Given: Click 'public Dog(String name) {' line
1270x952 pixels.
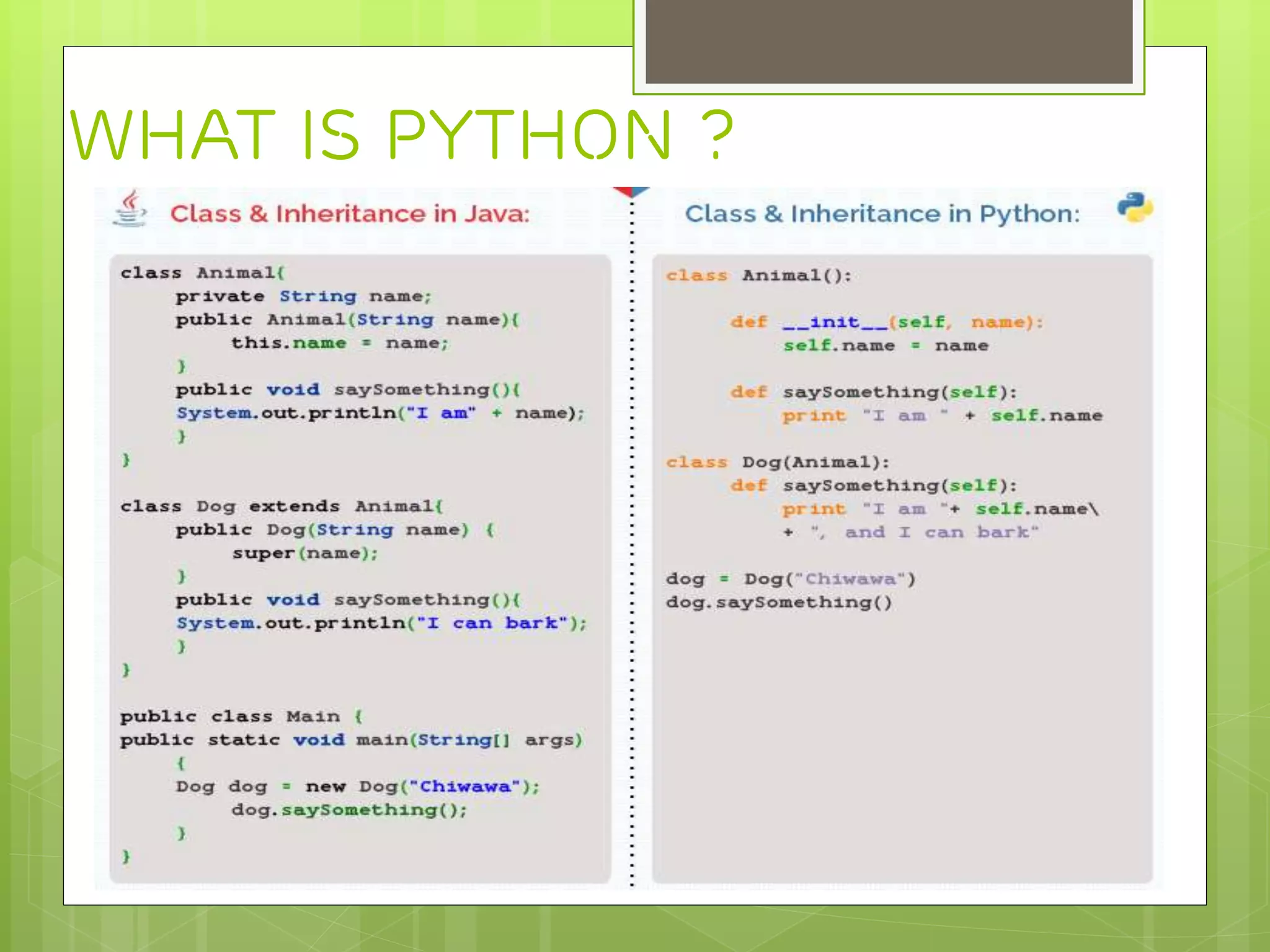Looking at the screenshot, I should coord(335,530).
